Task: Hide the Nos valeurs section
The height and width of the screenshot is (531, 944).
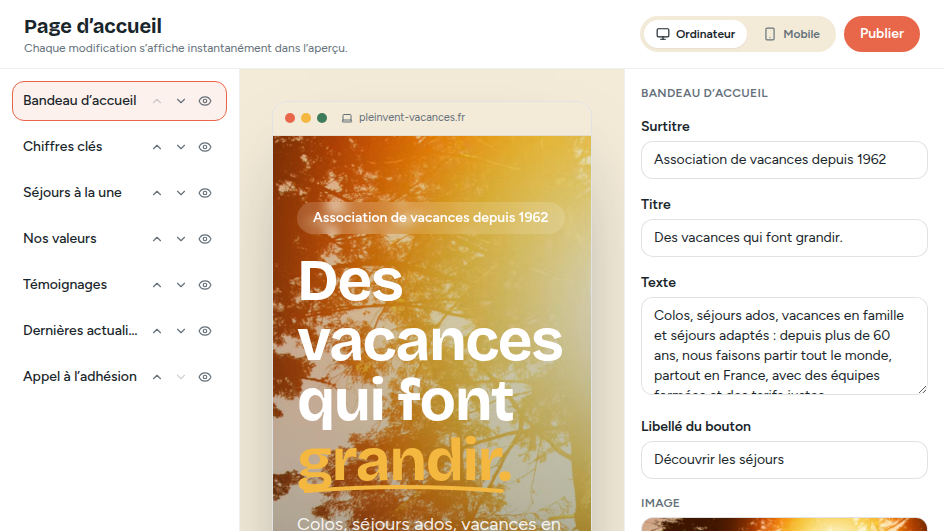Action: [x=205, y=239]
